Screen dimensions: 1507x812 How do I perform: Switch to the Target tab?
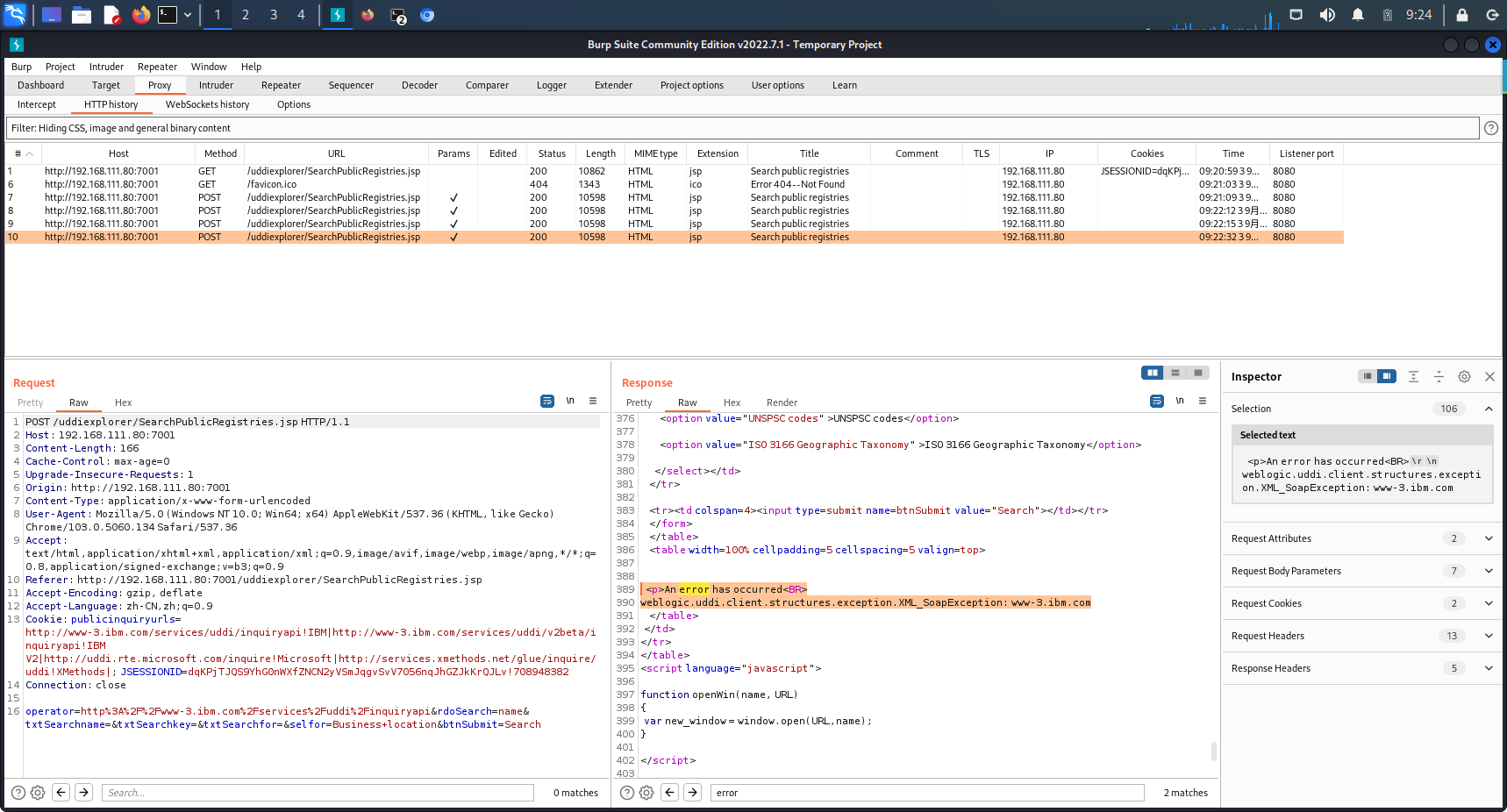[x=106, y=85]
